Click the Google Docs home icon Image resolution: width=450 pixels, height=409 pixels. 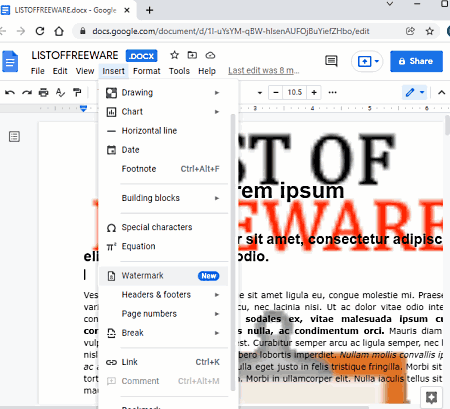click(10, 61)
